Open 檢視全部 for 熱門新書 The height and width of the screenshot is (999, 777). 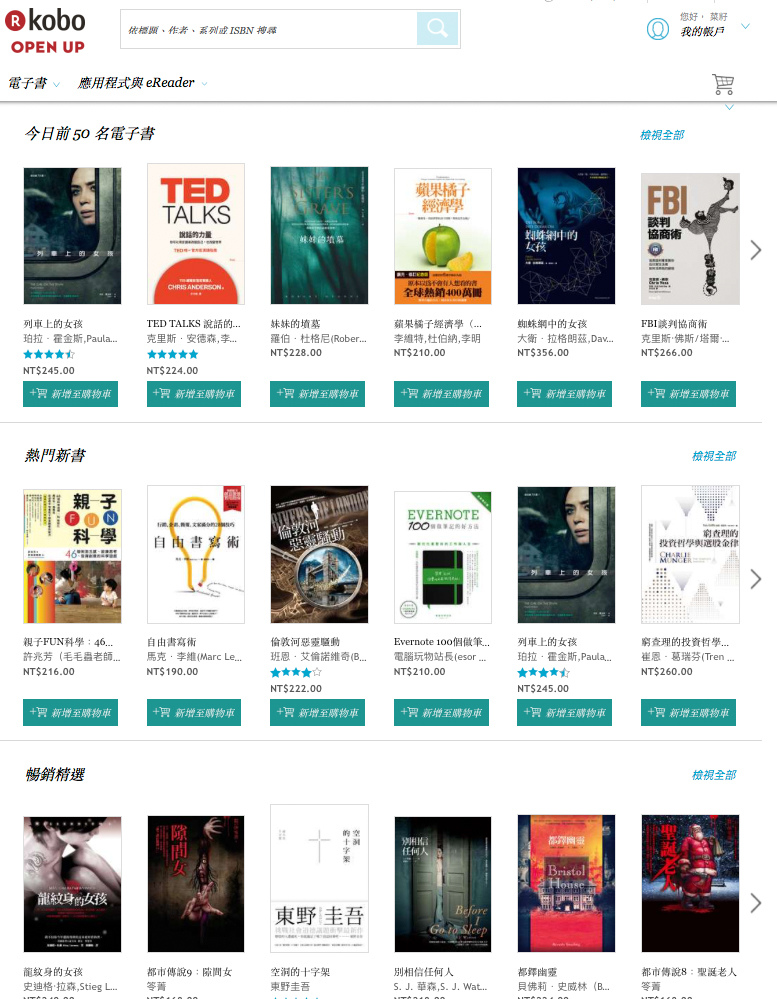[x=714, y=456]
